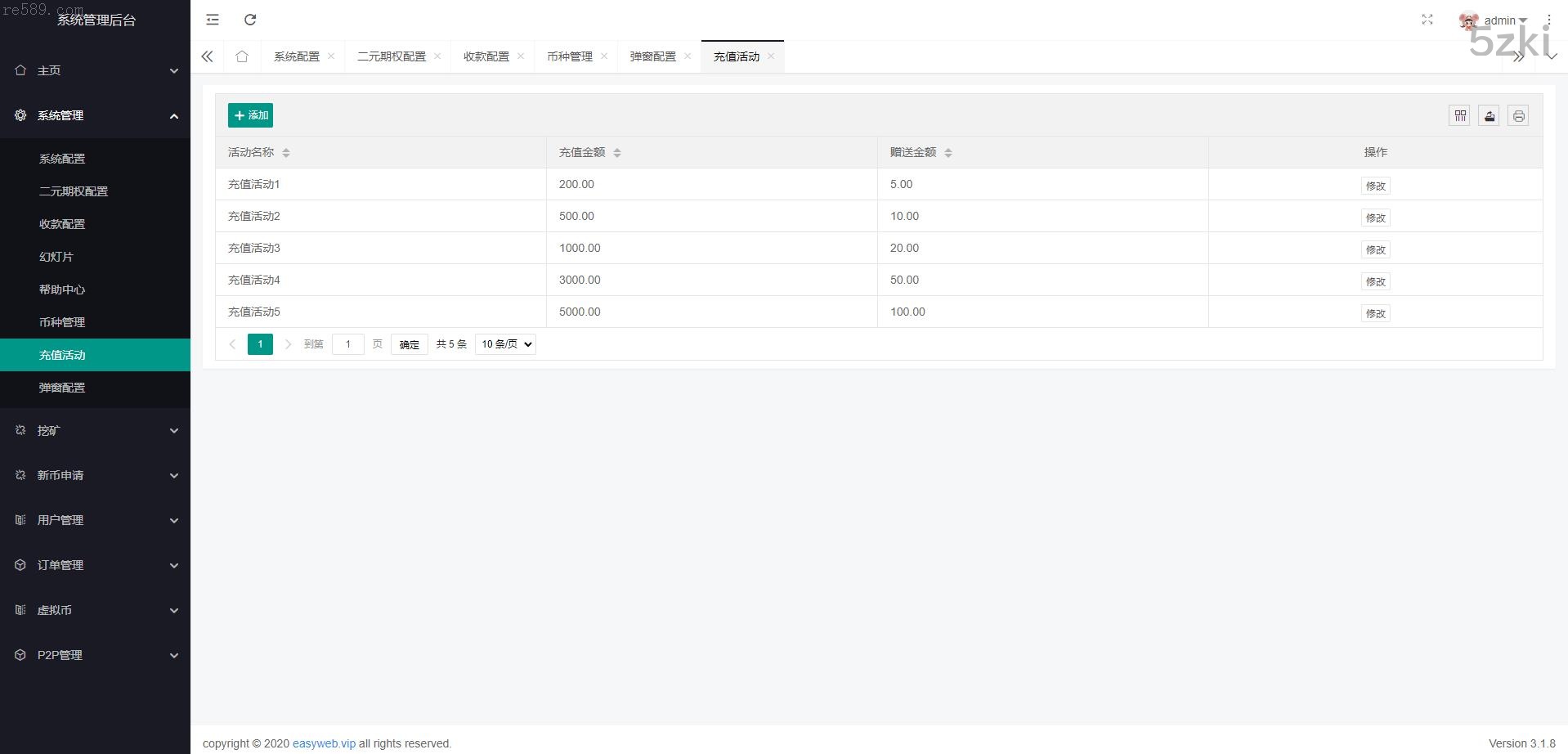Click the page number input field
Image resolution: width=1568 pixels, height=754 pixels.
[x=348, y=344]
